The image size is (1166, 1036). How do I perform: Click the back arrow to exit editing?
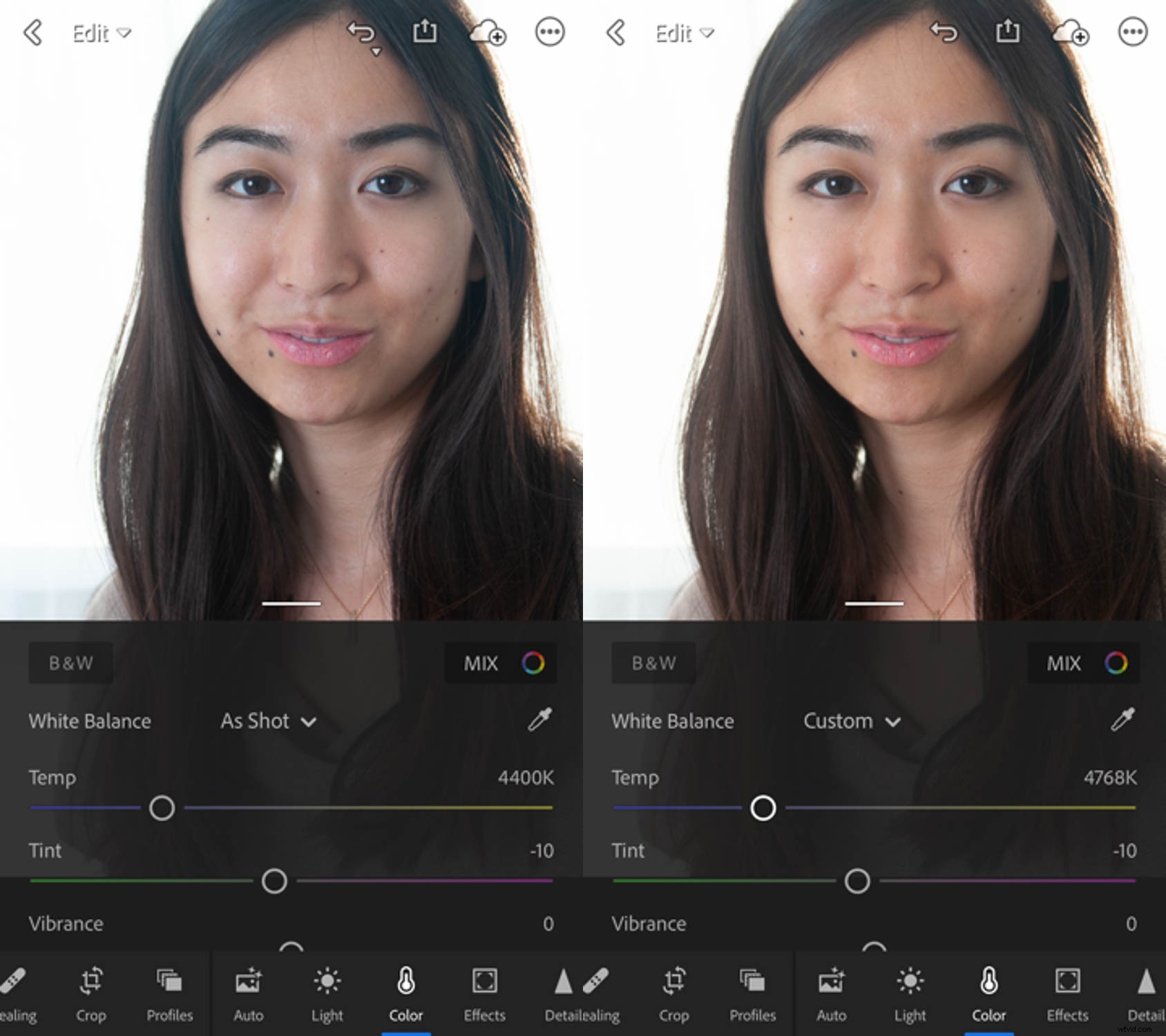32,33
